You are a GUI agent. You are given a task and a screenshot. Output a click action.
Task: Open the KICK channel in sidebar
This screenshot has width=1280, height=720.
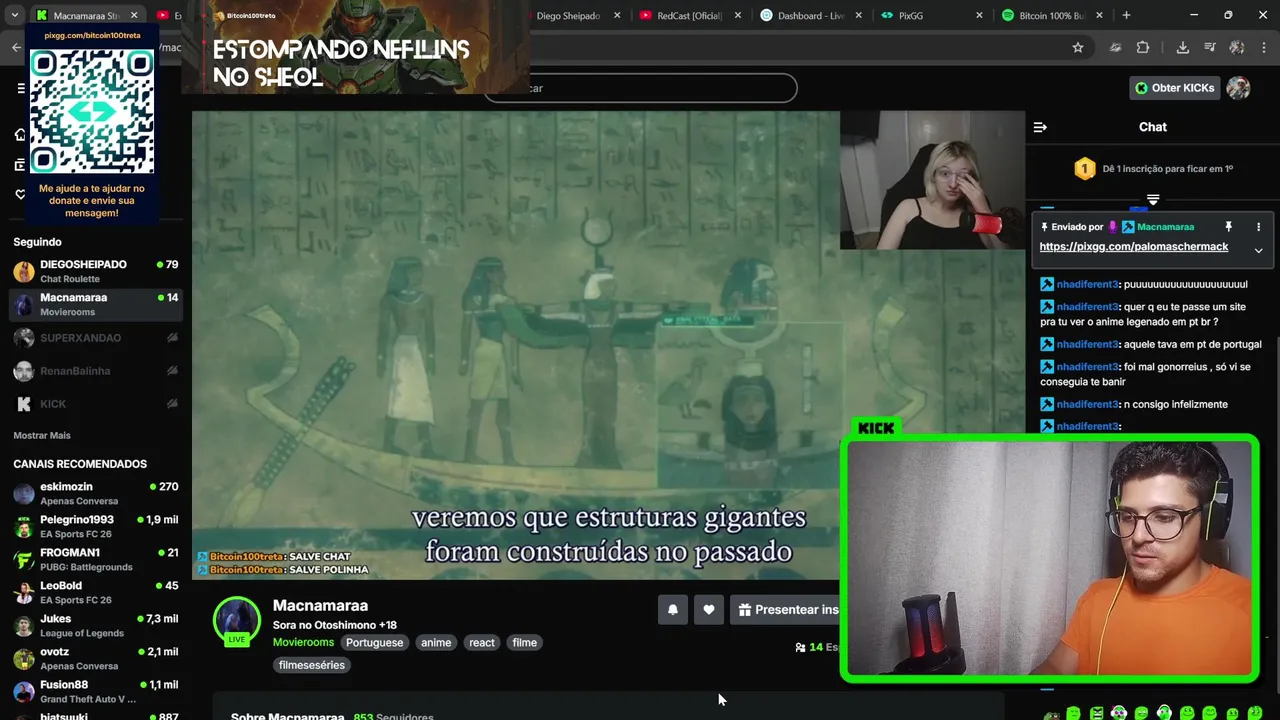(x=95, y=404)
